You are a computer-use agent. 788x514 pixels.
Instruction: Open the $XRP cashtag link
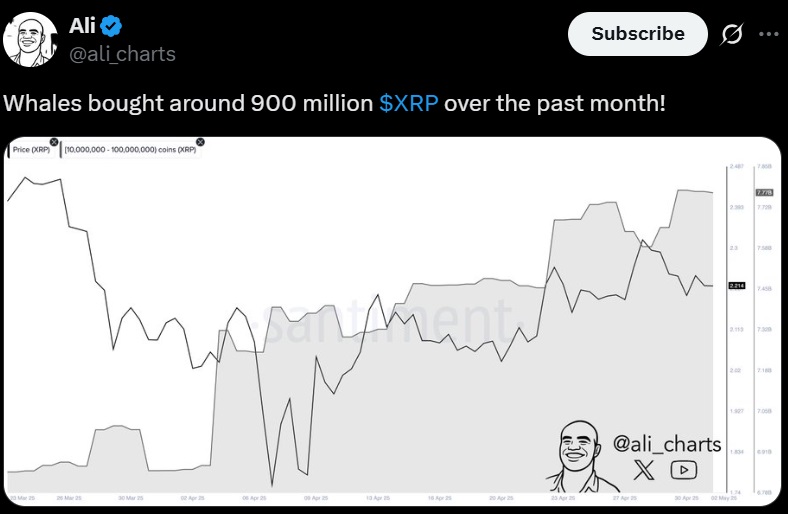[x=409, y=103]
